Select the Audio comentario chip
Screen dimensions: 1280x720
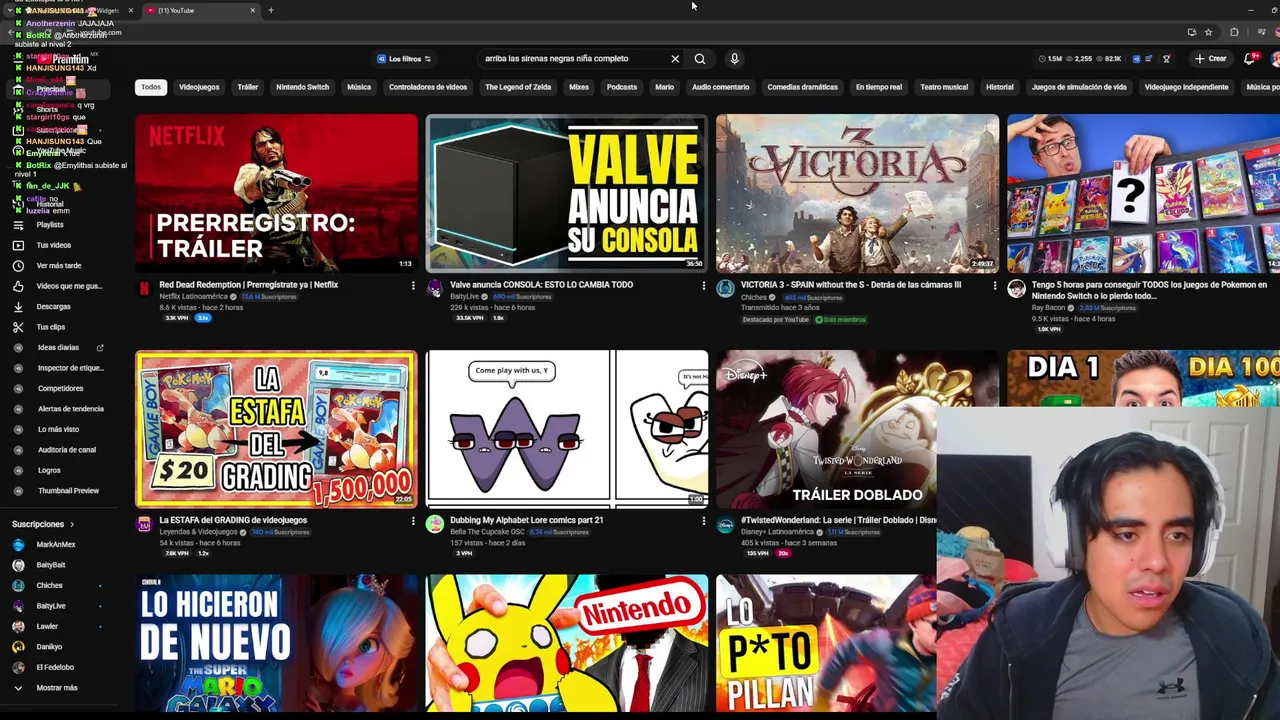720,87
